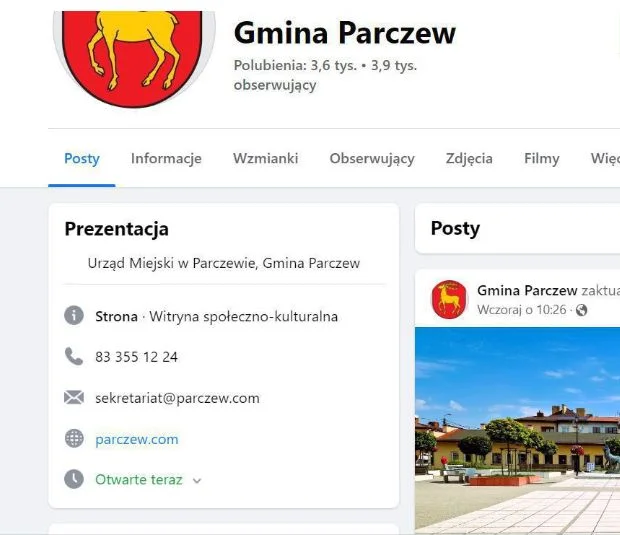Expand the Otwarte teraz hours chevron
The image size is (620, 535).
pos(197,481)
